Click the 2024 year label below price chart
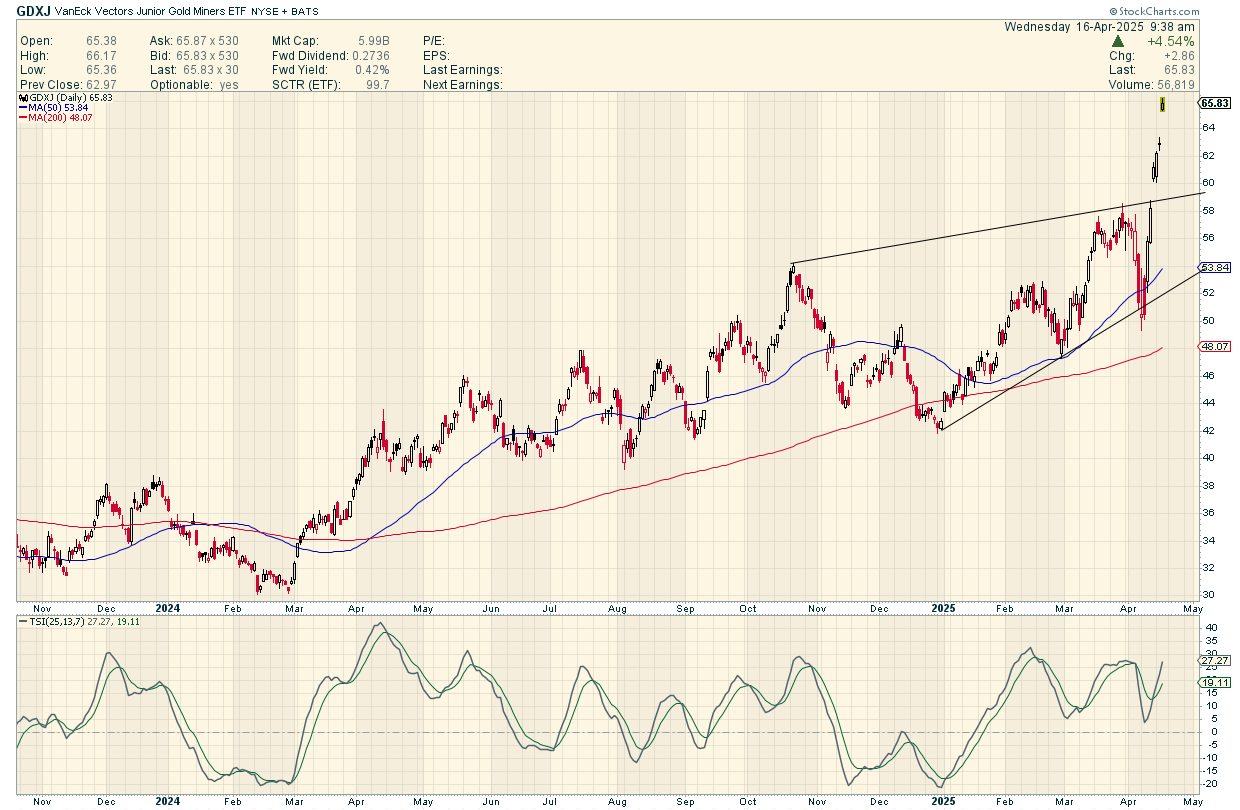The width and height of the screenshot is (1240, 810). click(168, 607)
